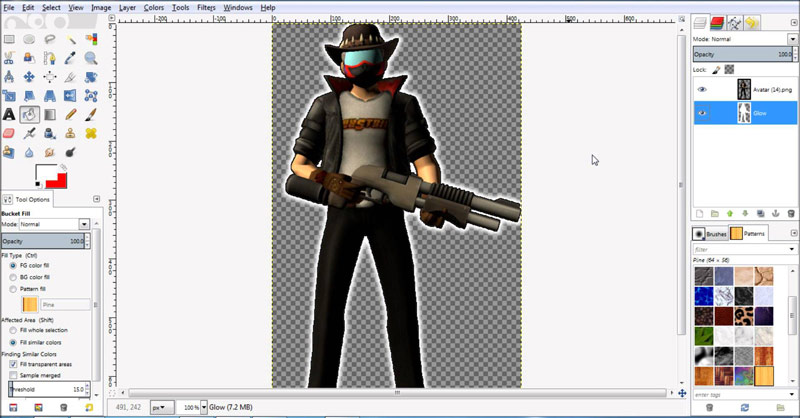Switch to the Brushes tab

(x=710, y=234)
